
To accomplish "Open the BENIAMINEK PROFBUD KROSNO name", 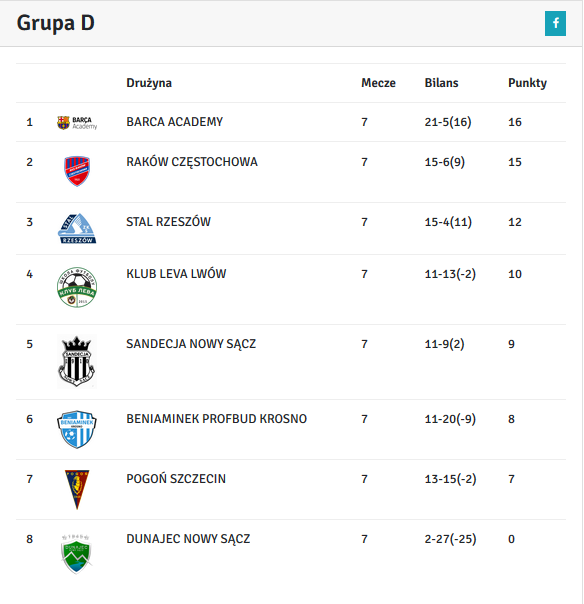I will pyautogui.click(x=216, y=419).
